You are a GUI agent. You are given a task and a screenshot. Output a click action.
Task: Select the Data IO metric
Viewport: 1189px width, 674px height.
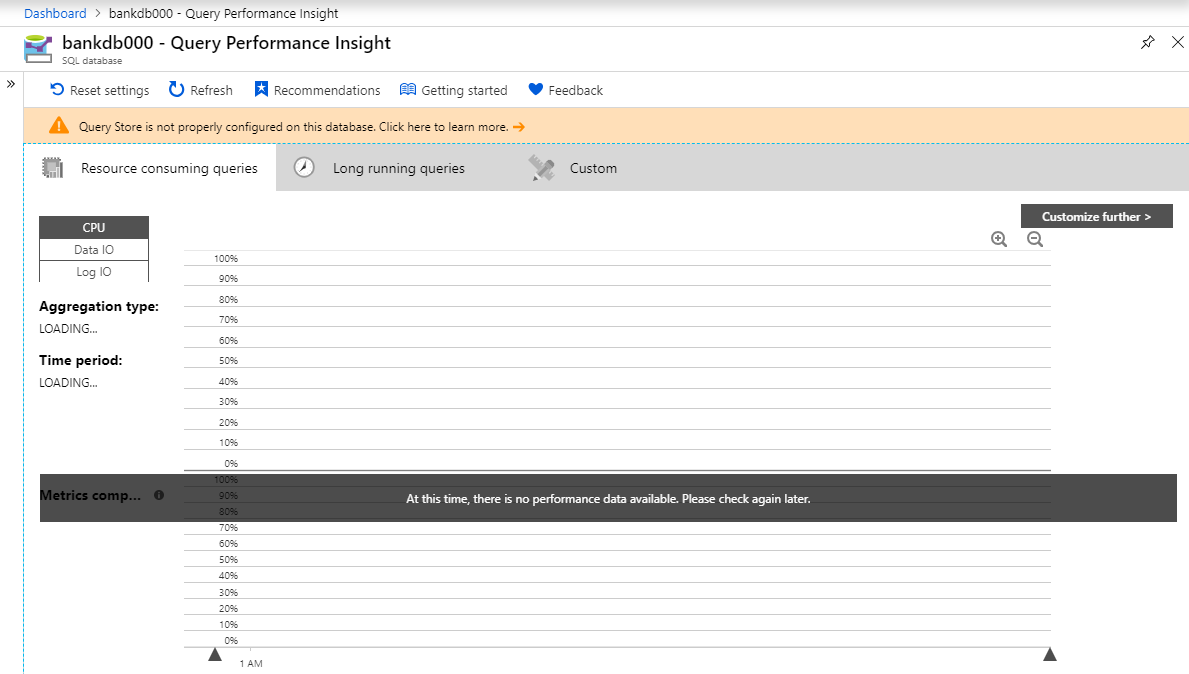94,249
